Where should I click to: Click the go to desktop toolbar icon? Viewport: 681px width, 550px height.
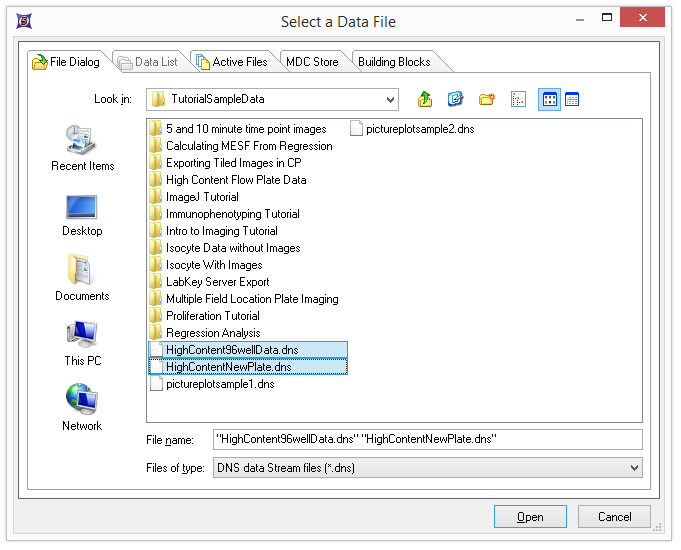pyautogui.click(x=456, y=99)
